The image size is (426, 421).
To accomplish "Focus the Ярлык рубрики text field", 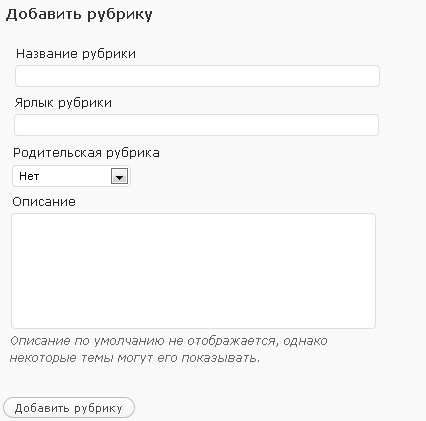I will (x=196, y=125).
